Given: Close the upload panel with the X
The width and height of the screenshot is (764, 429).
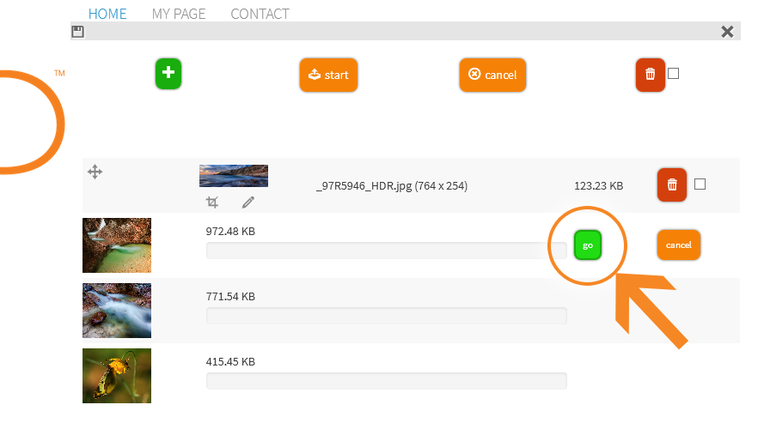Looking at the screenshot, I should [x=727, y=32].
